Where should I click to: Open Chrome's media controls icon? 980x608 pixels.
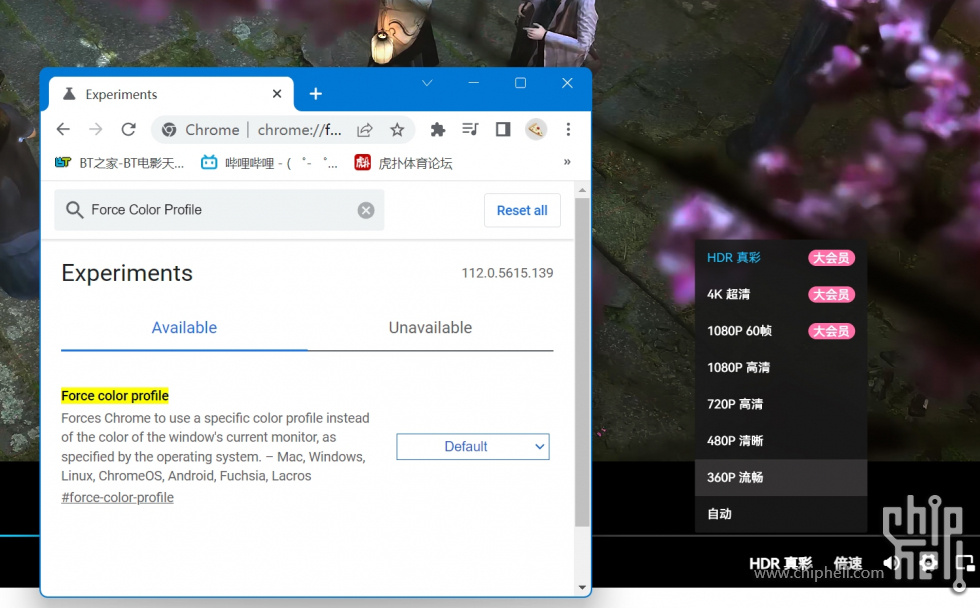470,129
